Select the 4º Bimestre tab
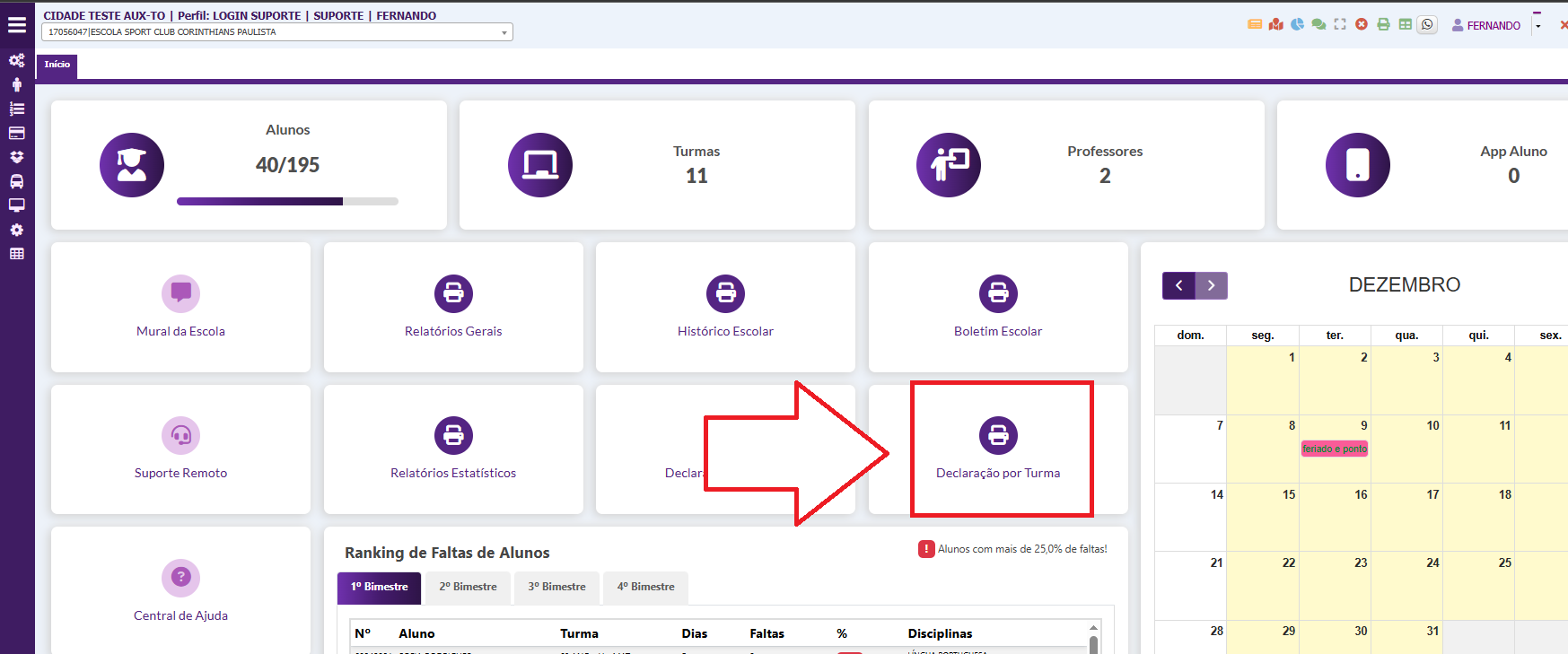This screenshot has width=1568, height=654. point(645,587)
